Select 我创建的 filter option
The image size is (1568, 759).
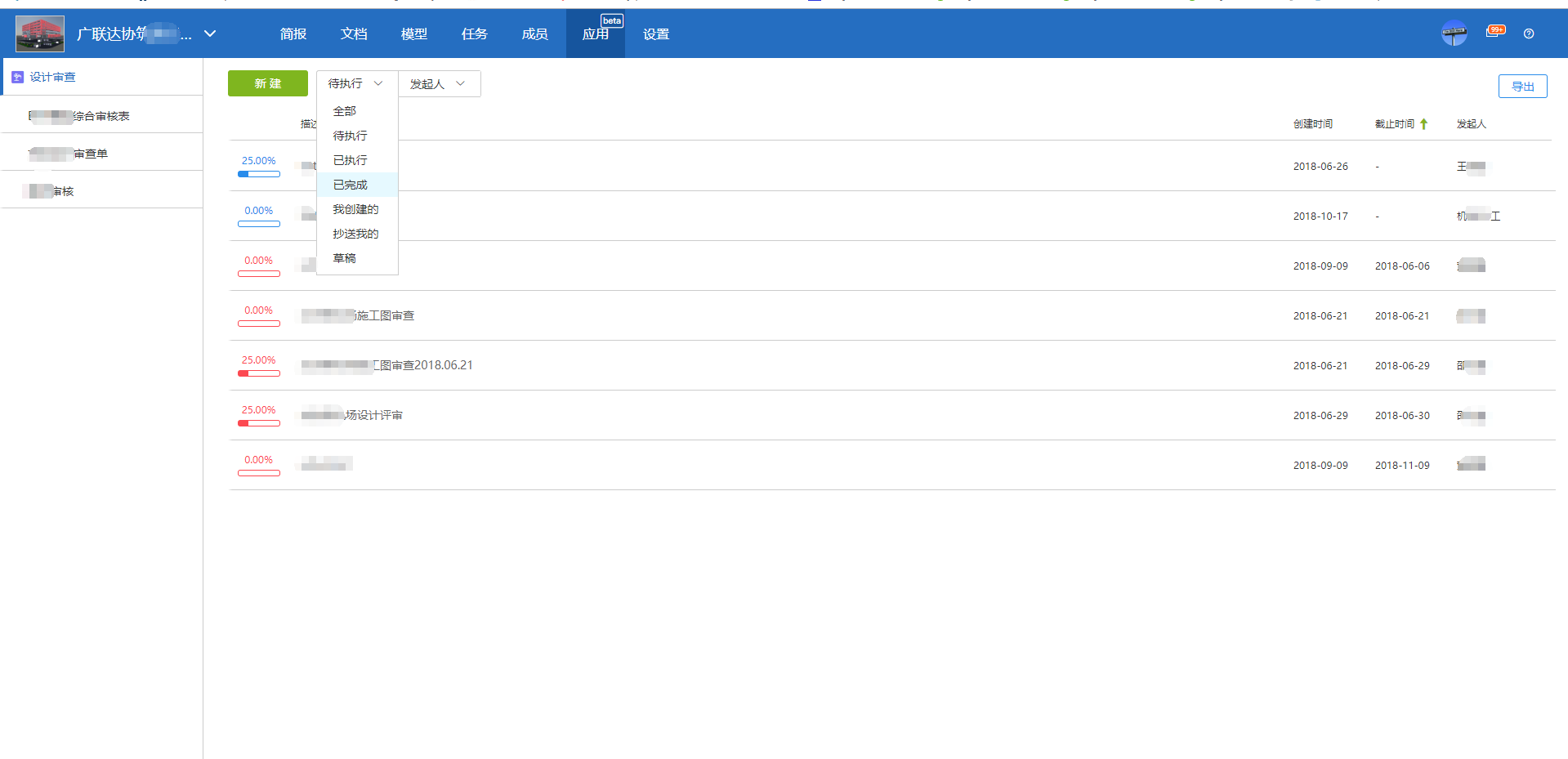355,209
